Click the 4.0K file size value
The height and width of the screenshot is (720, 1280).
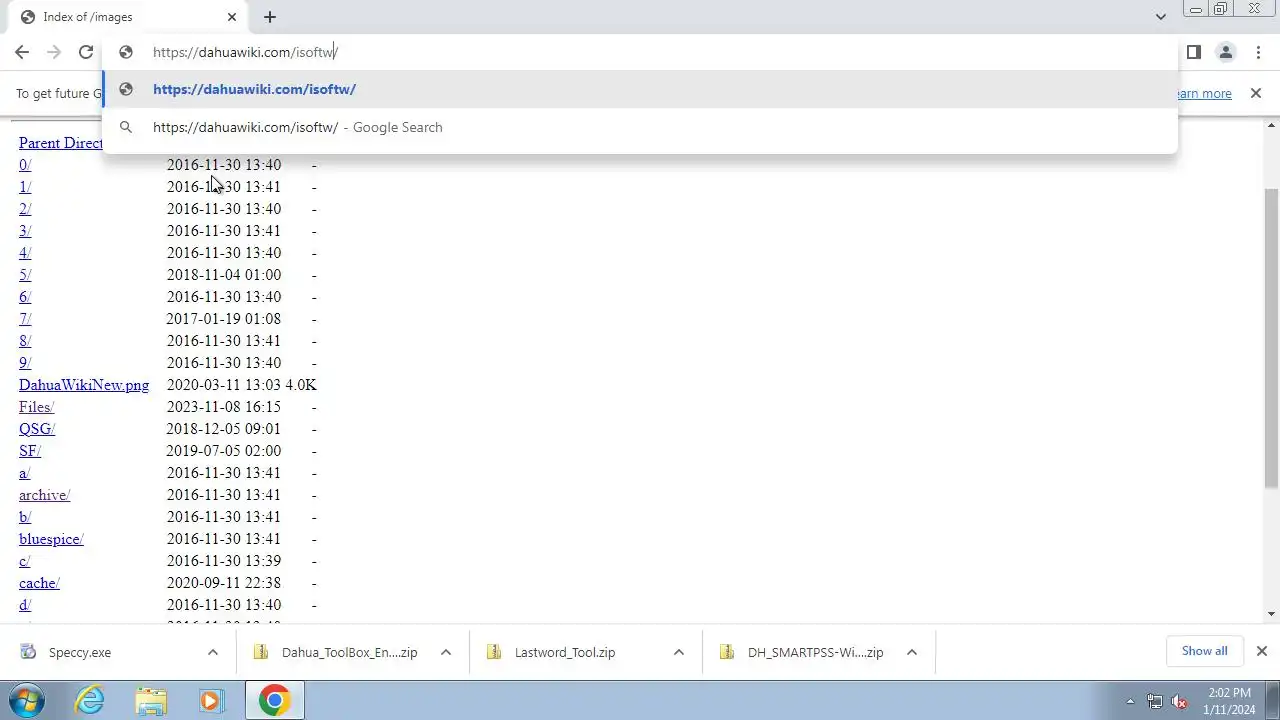pos(301,385)
